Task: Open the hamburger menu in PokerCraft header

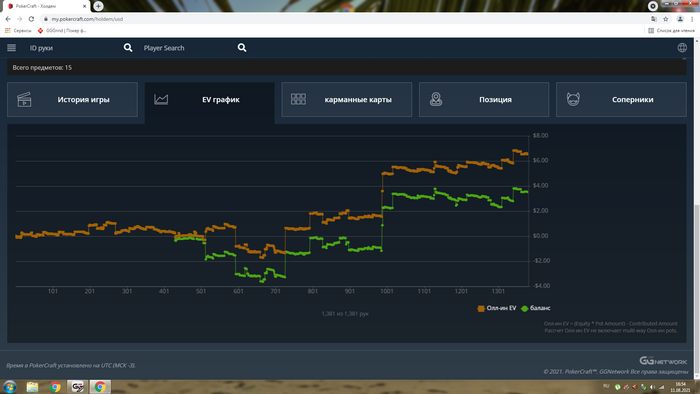Action: click(x=12, y=48)
